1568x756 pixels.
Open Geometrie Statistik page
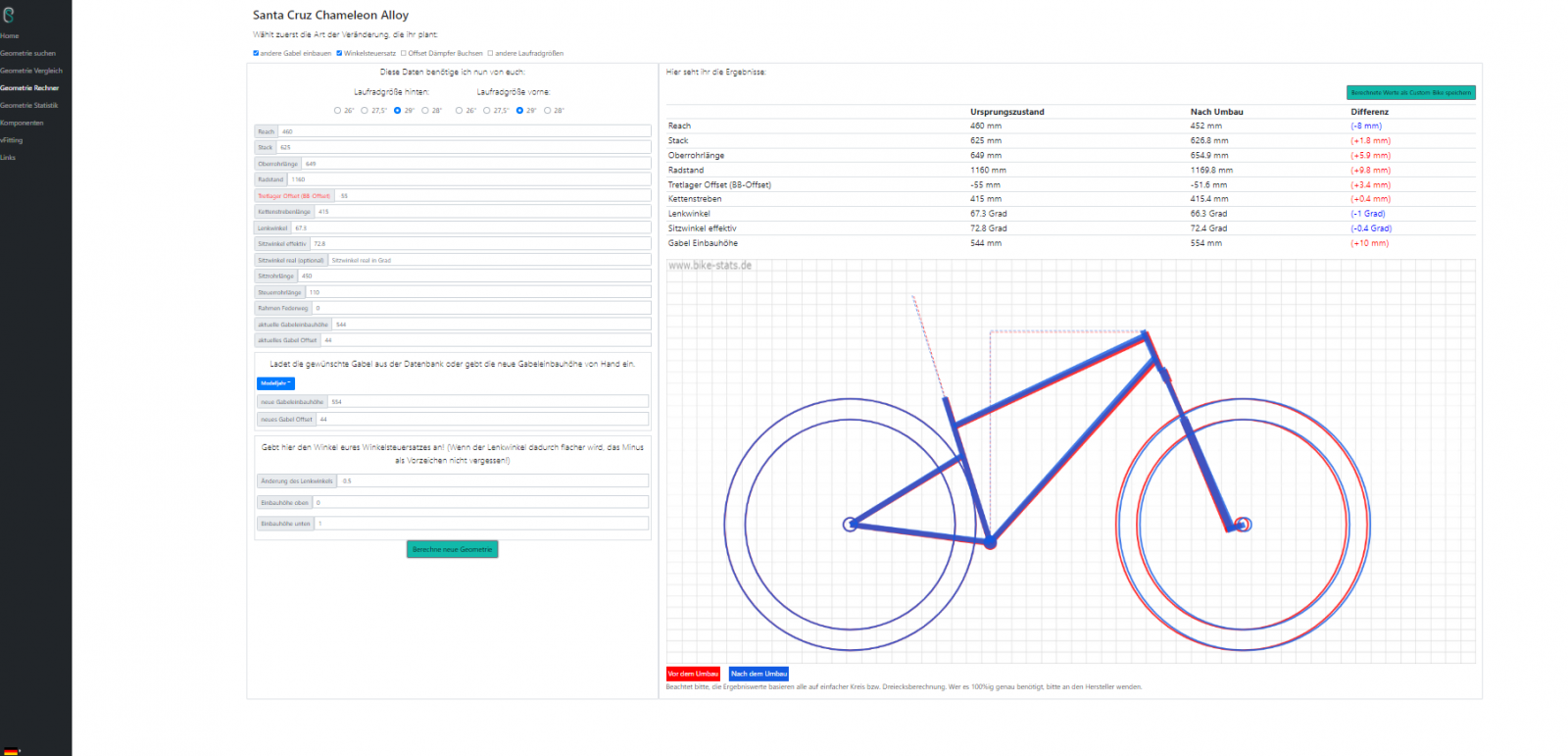28,105
